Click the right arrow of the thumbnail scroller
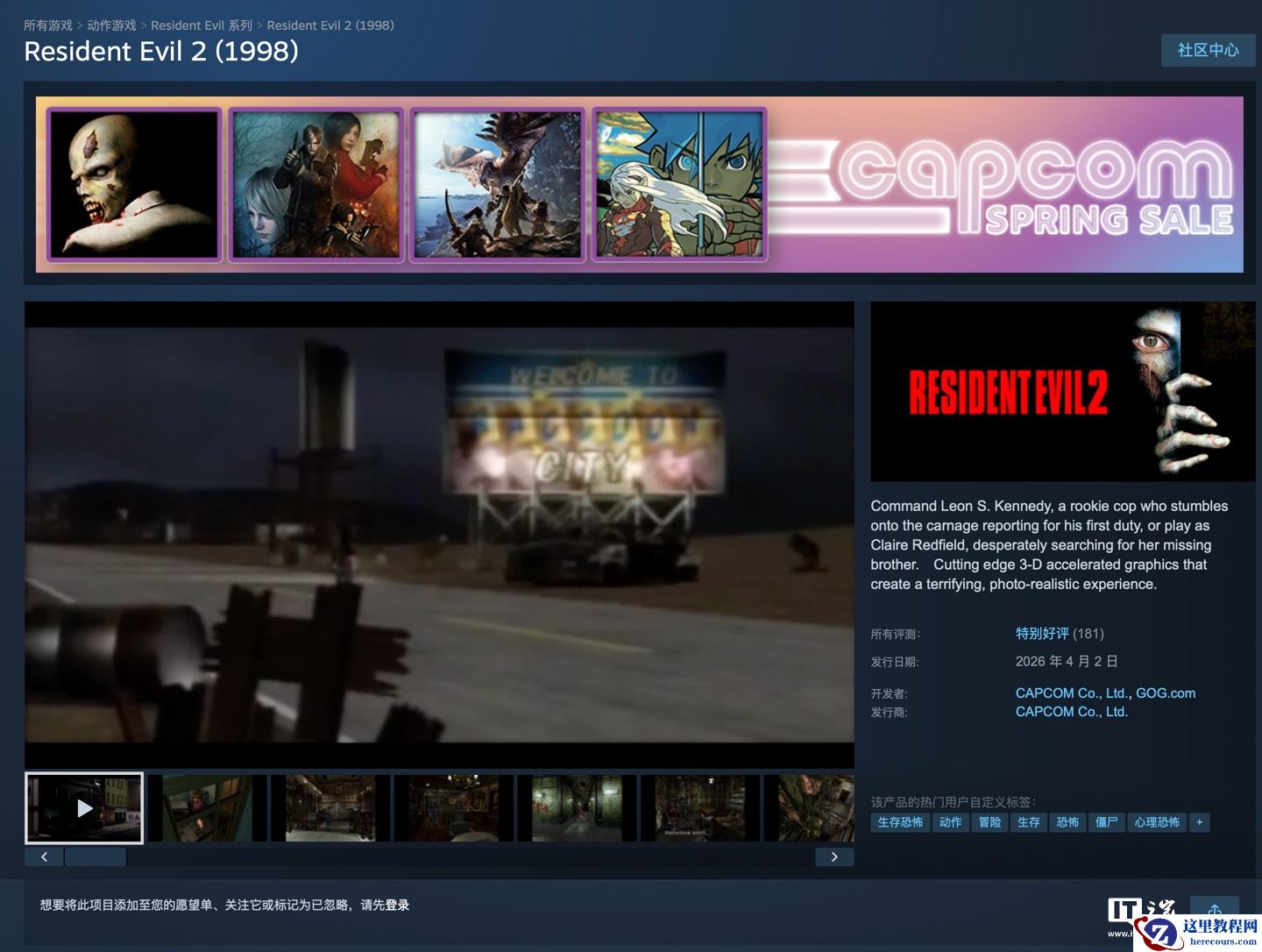The width and height of the screenshot is (1262, 952). pyautogui.click(x=834, y=856)
